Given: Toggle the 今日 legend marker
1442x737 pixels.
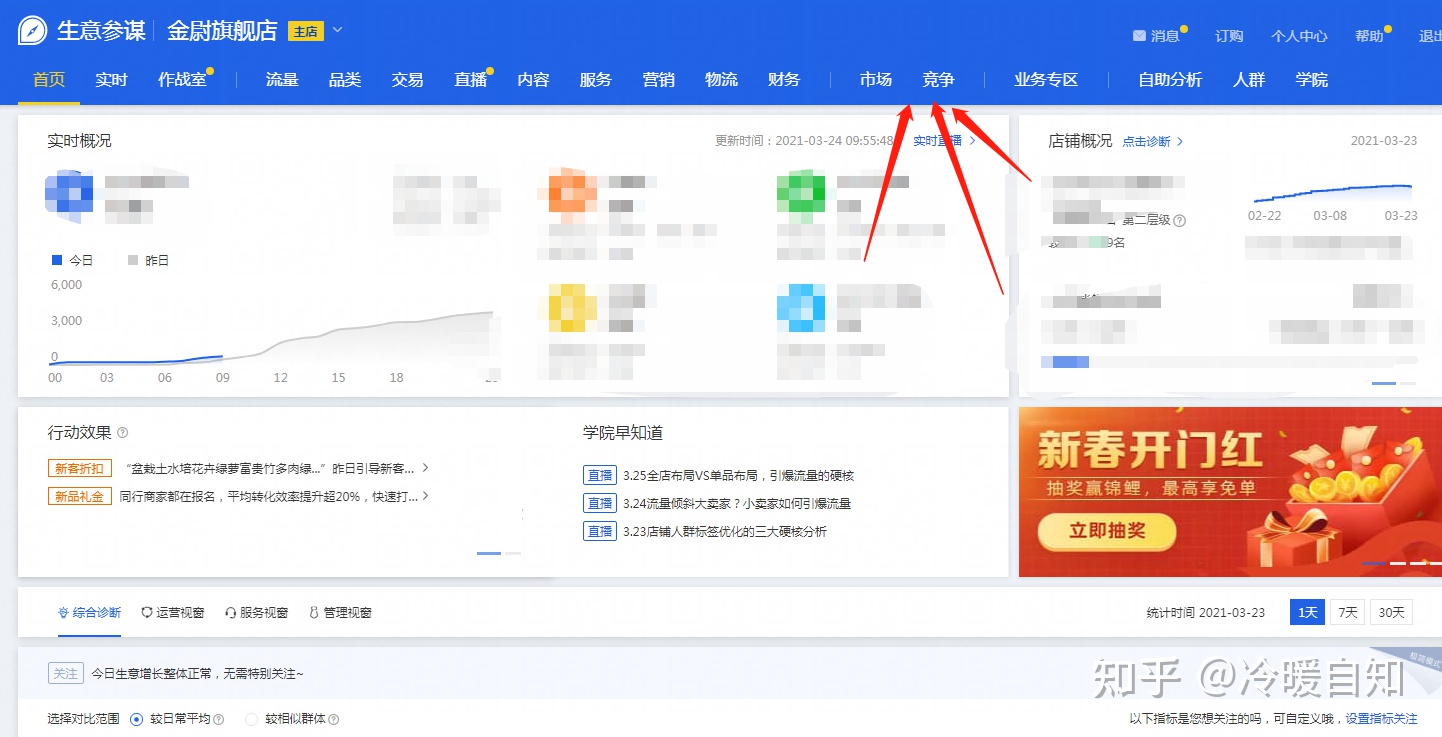Looking at the screenshot, I should click(56, 260).
